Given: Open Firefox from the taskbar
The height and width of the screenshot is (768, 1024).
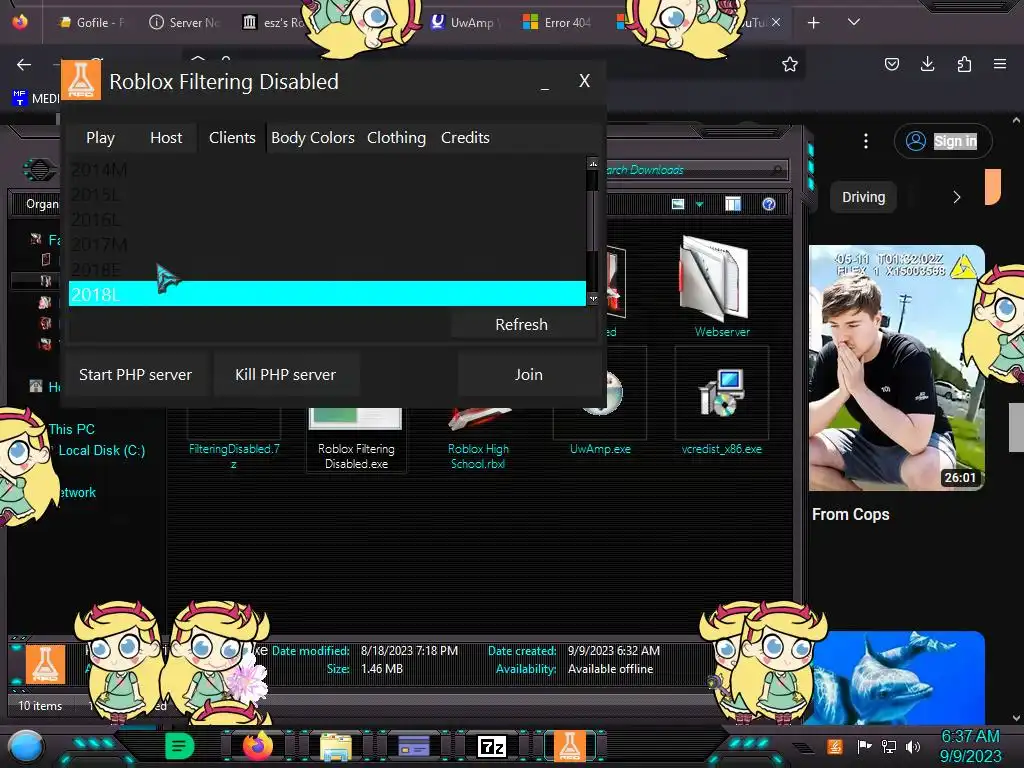Looking at the screenshot, I should (x=257, y=746).
